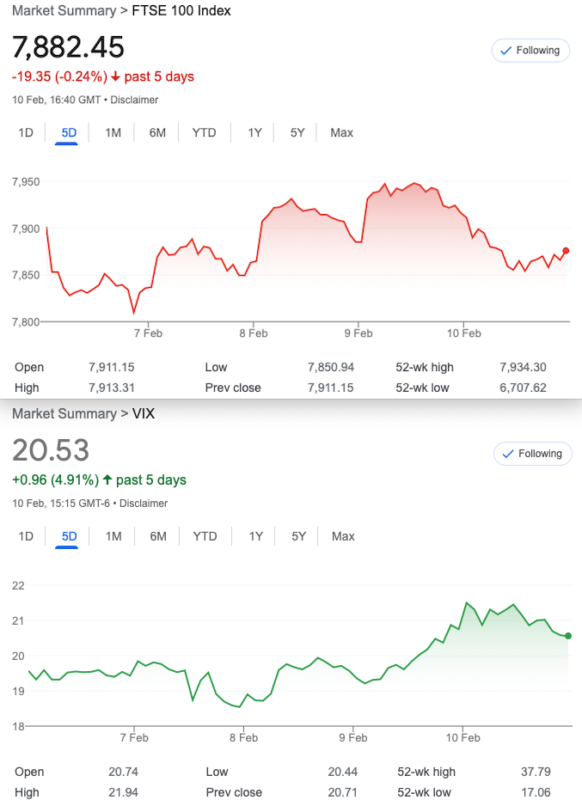
Task: Click VIX Low value 20.44
Action: click(x=343, y=772)
